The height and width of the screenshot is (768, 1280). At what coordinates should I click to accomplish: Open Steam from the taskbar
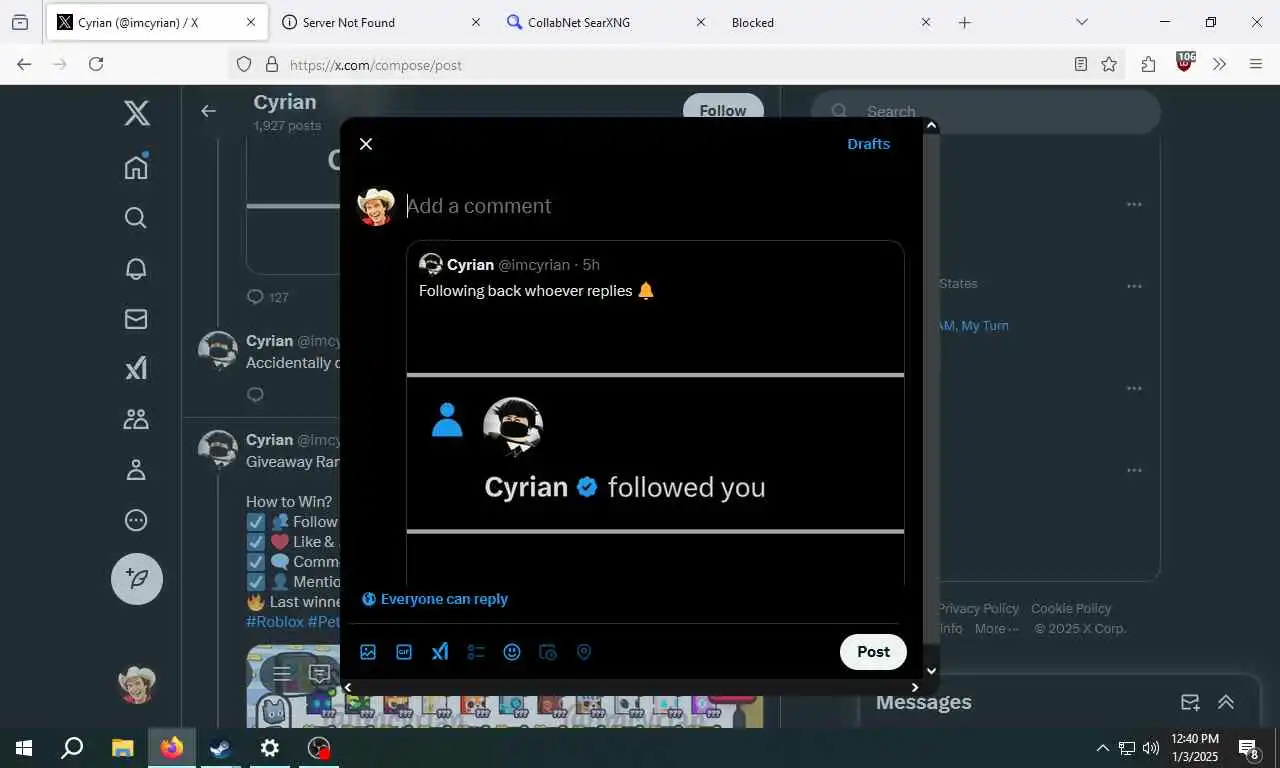[x=220, y=748]
